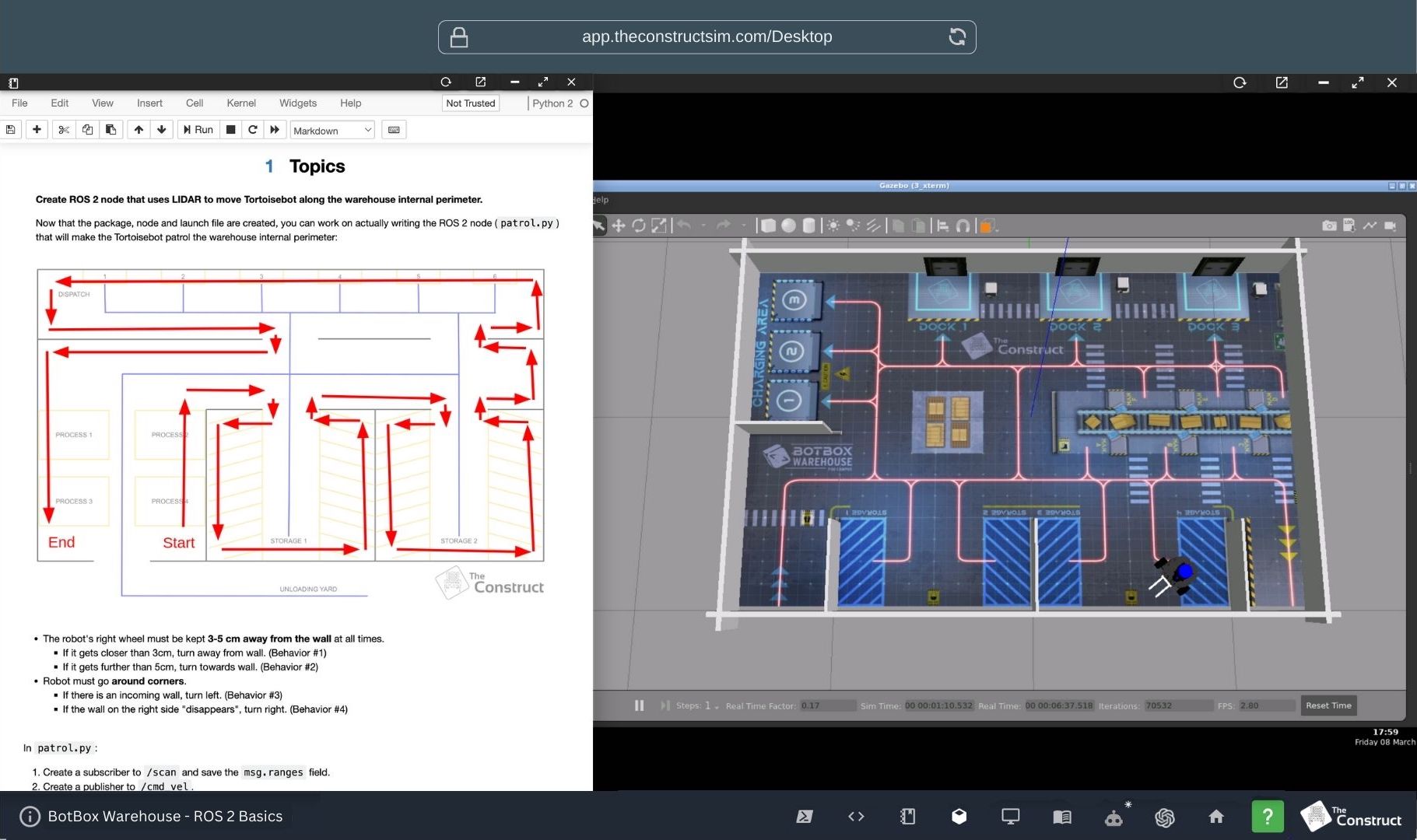Step the Gazebo simulation forward
The height and width of the screenshot is (840, 1417).
point(665,705)
